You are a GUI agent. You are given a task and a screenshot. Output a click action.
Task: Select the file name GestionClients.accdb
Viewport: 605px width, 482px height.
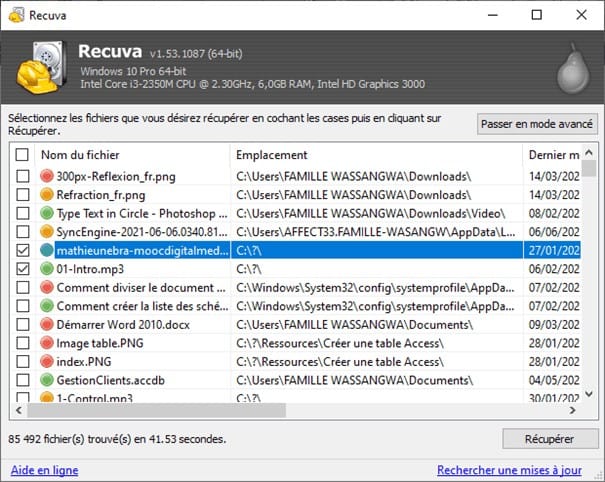110,380
